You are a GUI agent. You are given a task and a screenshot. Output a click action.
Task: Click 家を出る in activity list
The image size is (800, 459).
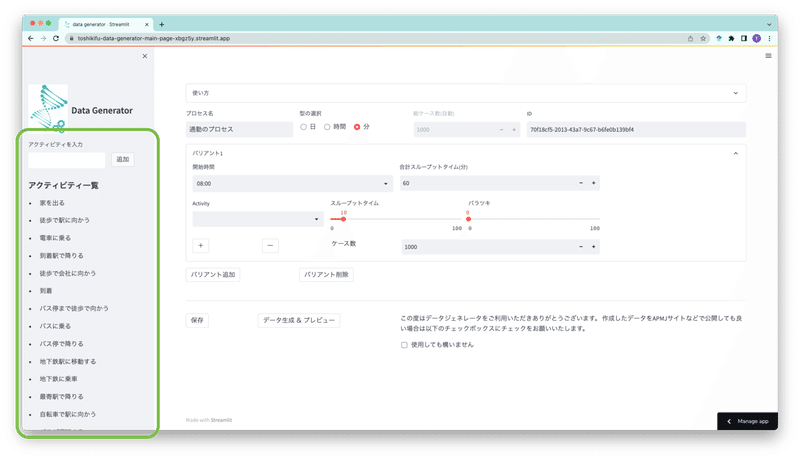tap(52, 203)
